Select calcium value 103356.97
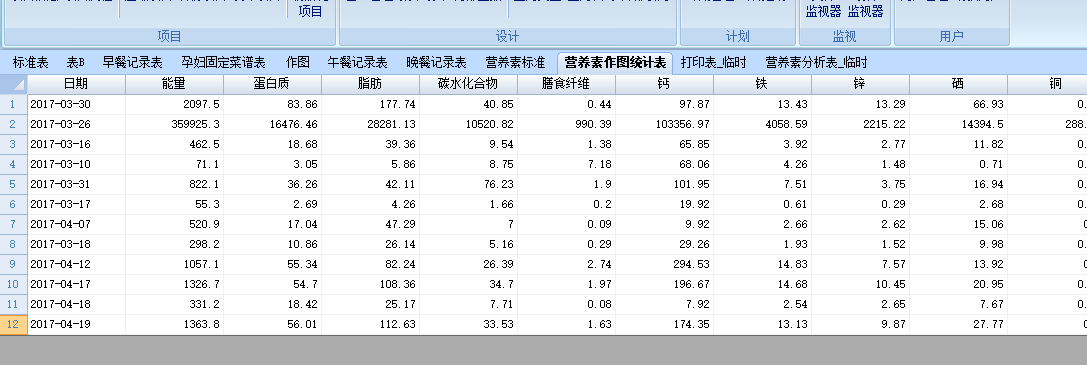This screenshot has width=1087, height=365. pos(664,125)
